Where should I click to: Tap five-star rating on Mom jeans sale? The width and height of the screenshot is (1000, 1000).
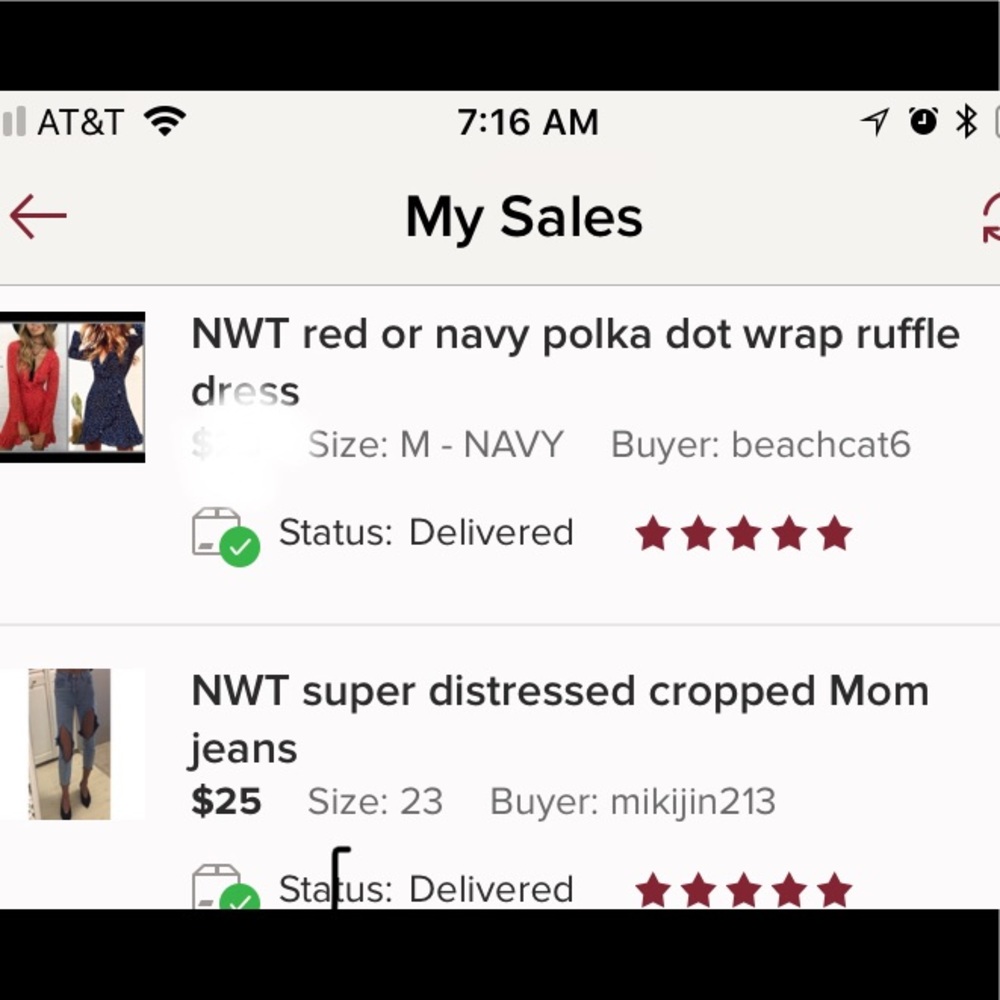click(x=744, y=890)
